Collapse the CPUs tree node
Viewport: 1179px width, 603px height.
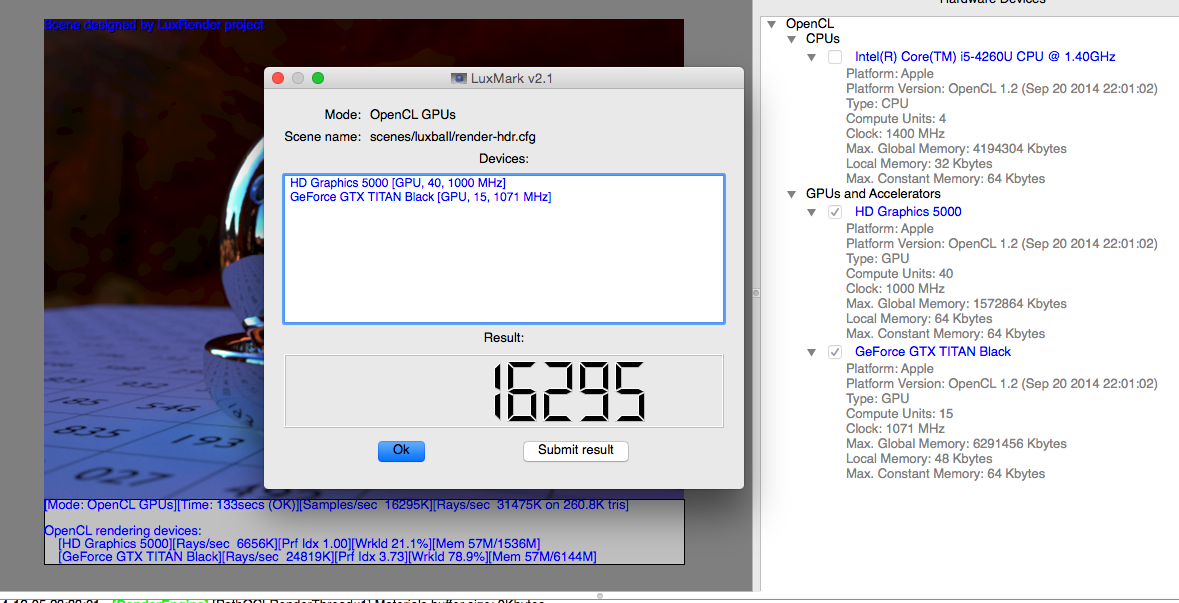click(791, 38)
